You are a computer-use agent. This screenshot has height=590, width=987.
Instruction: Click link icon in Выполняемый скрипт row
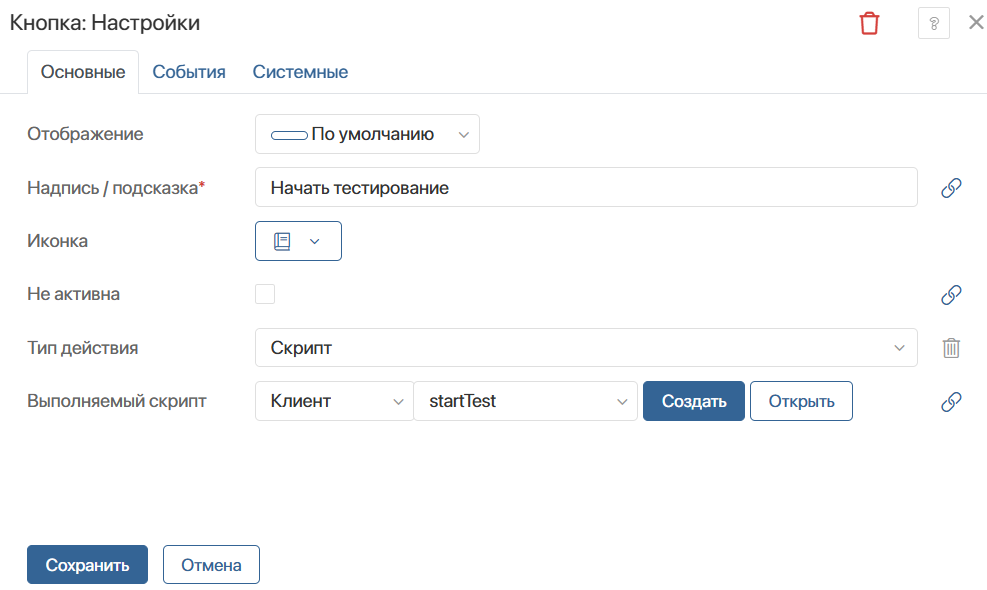[x=951, y=401]
